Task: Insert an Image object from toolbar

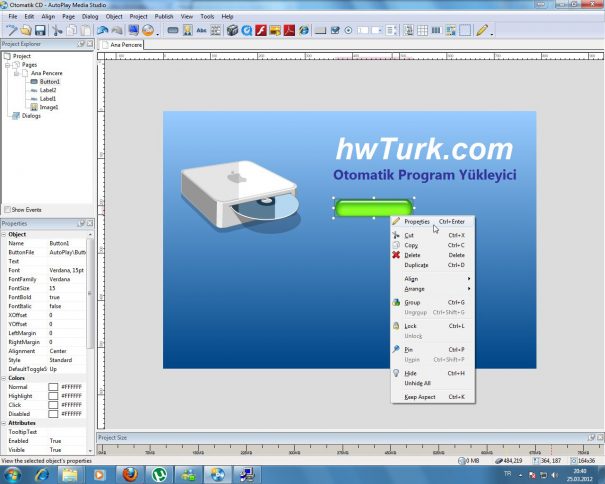Action: pos(188,30)
